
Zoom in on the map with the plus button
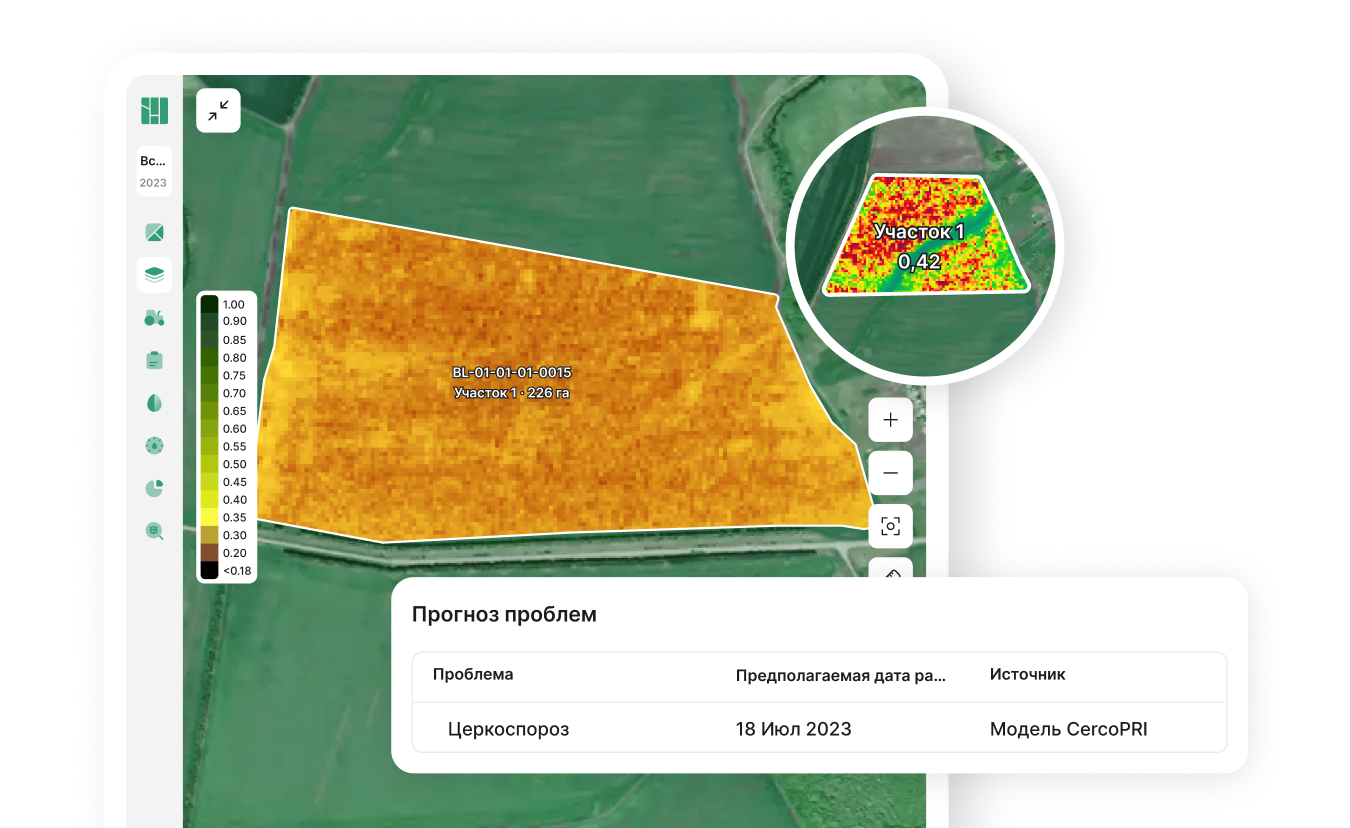(890, 420)
